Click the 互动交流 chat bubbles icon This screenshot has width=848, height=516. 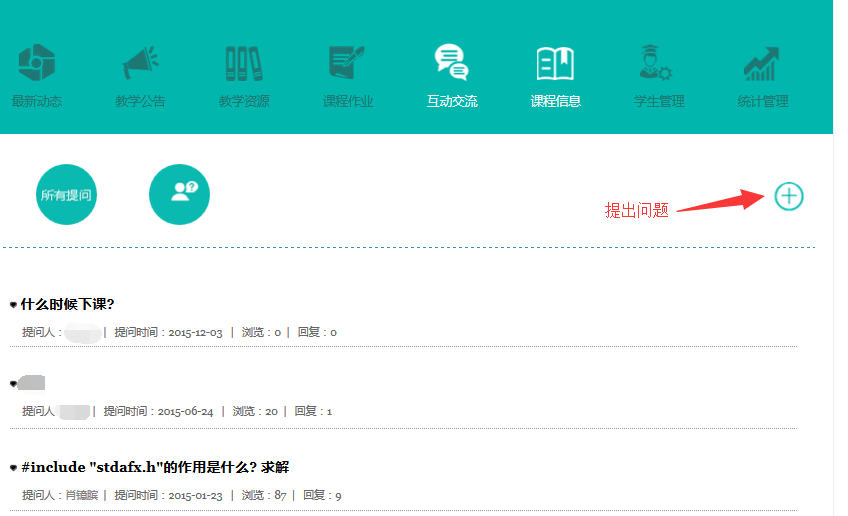click(451, 62)
